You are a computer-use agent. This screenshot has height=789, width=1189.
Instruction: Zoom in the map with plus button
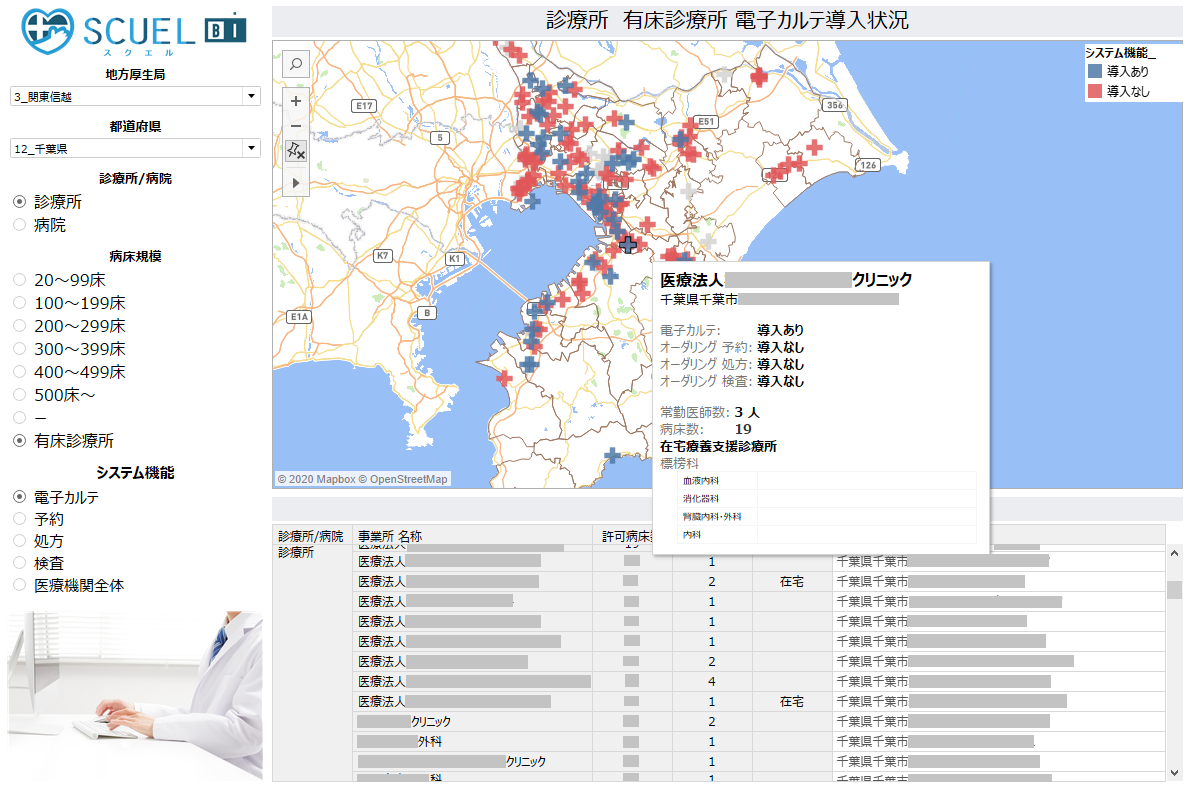point(296,101)
